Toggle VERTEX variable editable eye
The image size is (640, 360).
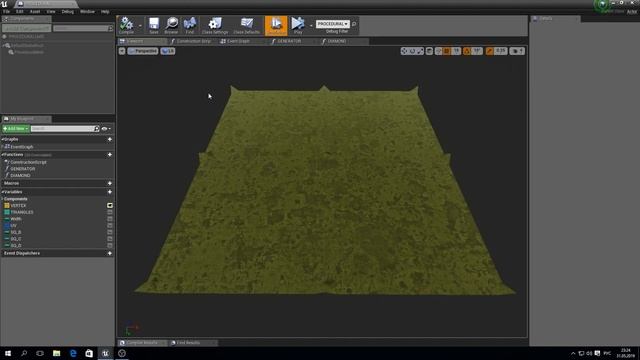tap(110, 205)
